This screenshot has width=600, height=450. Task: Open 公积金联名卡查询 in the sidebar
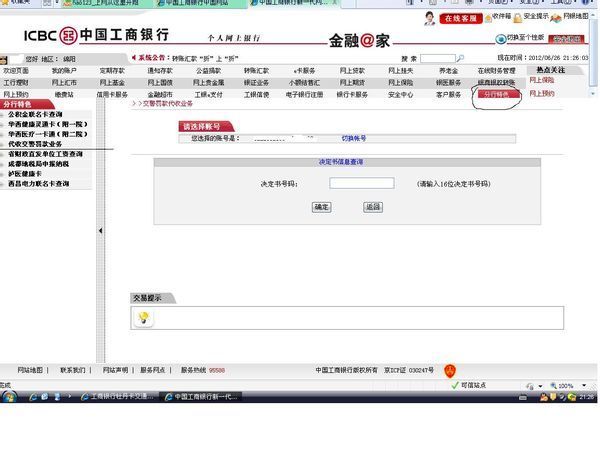[x=35, y=114]
